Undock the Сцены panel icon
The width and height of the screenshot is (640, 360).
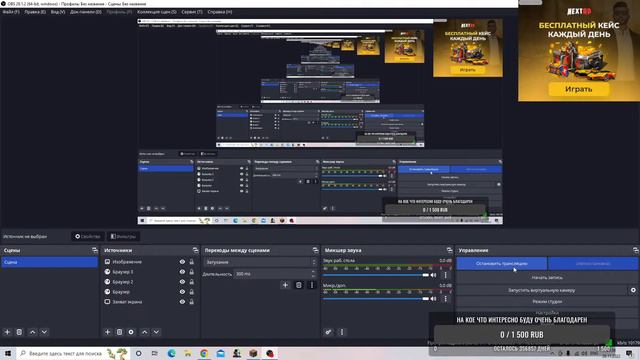click(x=95, y=250)
